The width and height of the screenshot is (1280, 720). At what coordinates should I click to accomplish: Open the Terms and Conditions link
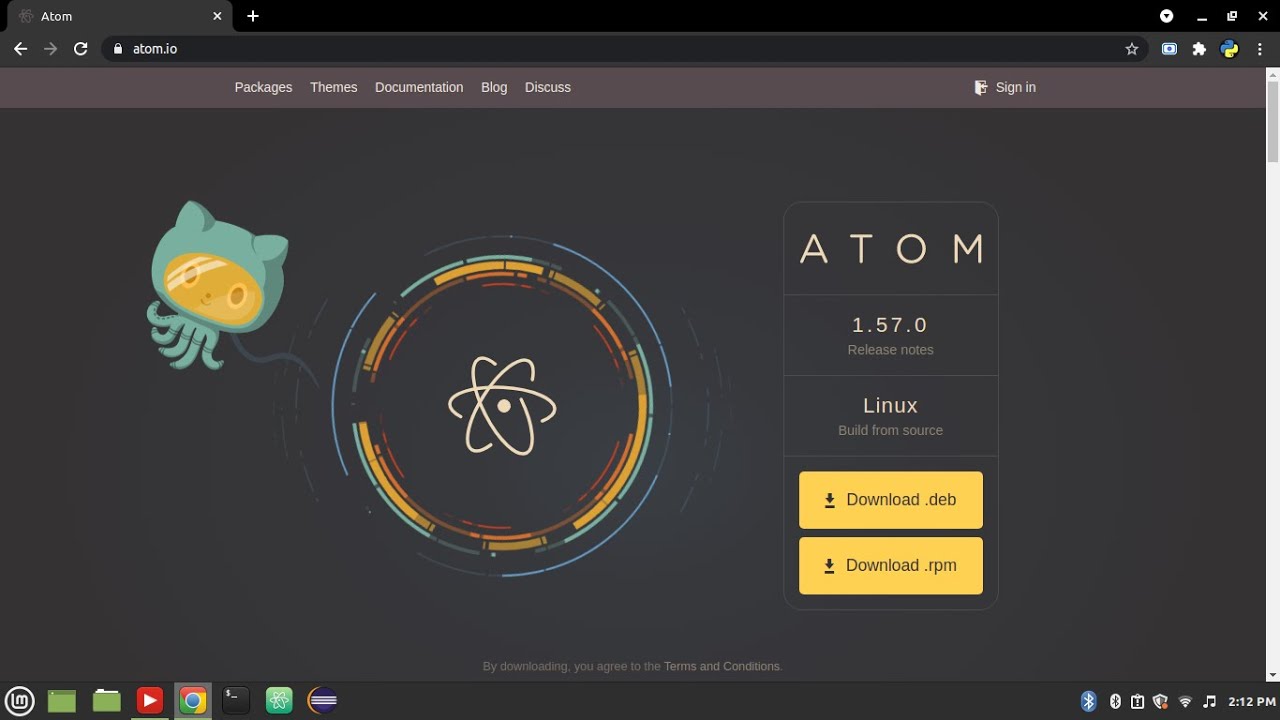click(x=722, y=666)
